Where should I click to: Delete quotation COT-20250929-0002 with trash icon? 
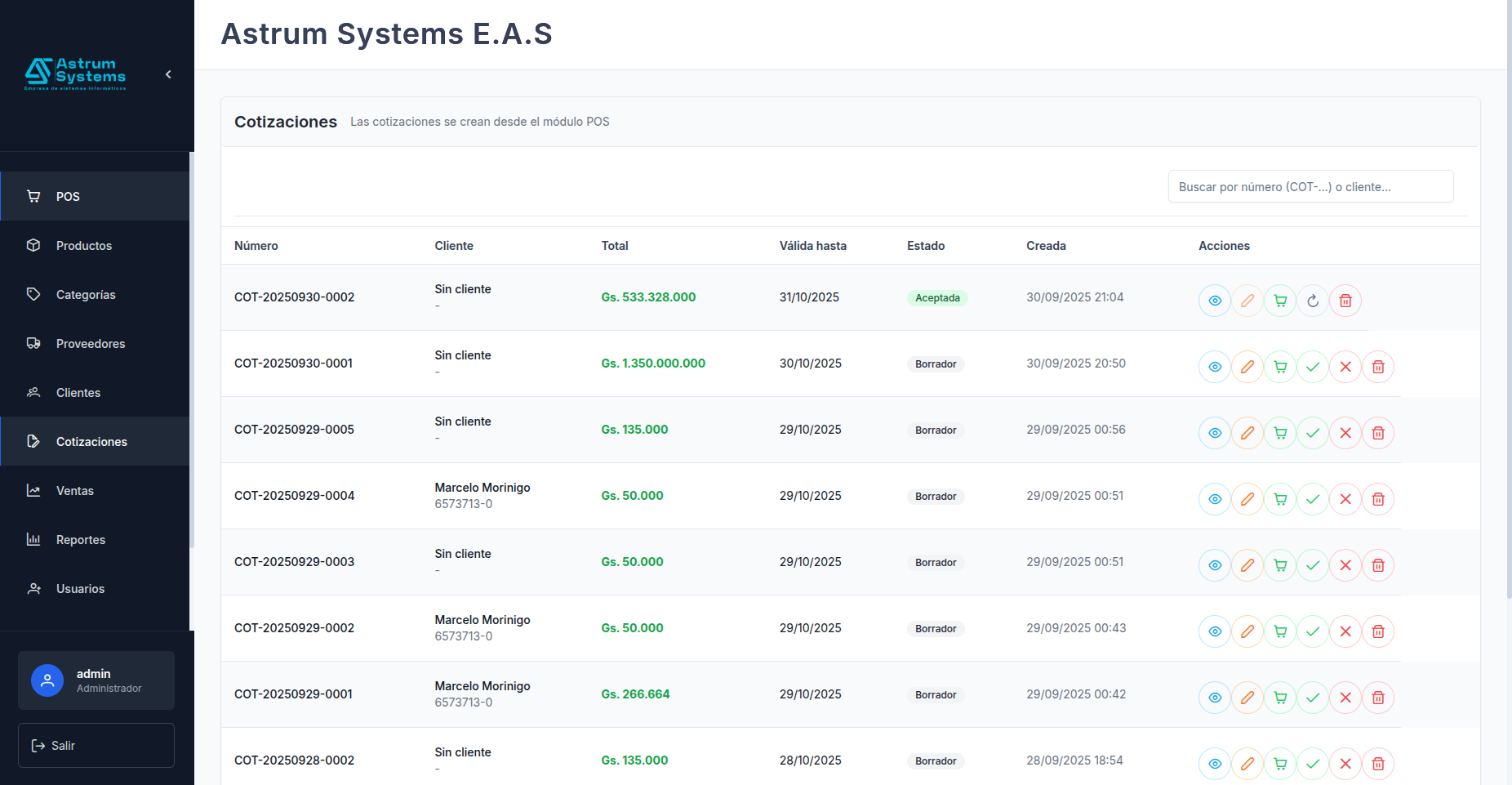(1377, 631)
